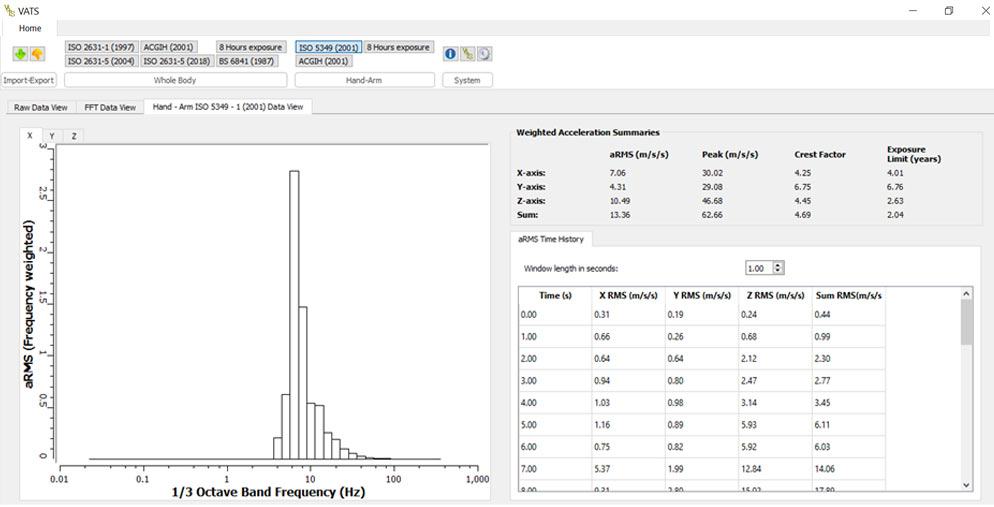Click X-axis aRMS value 7.06
This screenshot has width=994, height=507.
617,173
